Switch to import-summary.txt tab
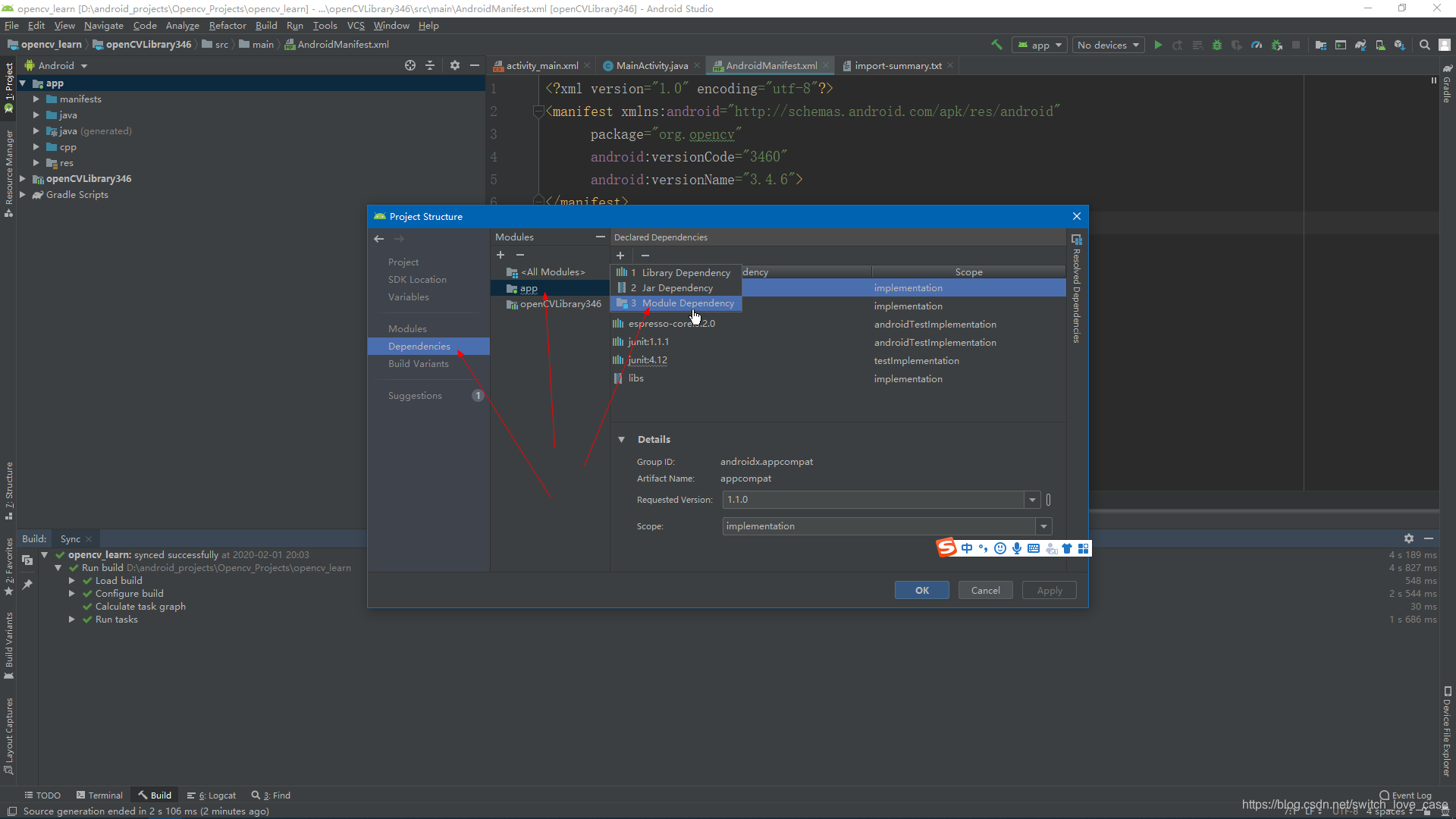This screenshot has height=819, width=1456. tap(897, 65)
